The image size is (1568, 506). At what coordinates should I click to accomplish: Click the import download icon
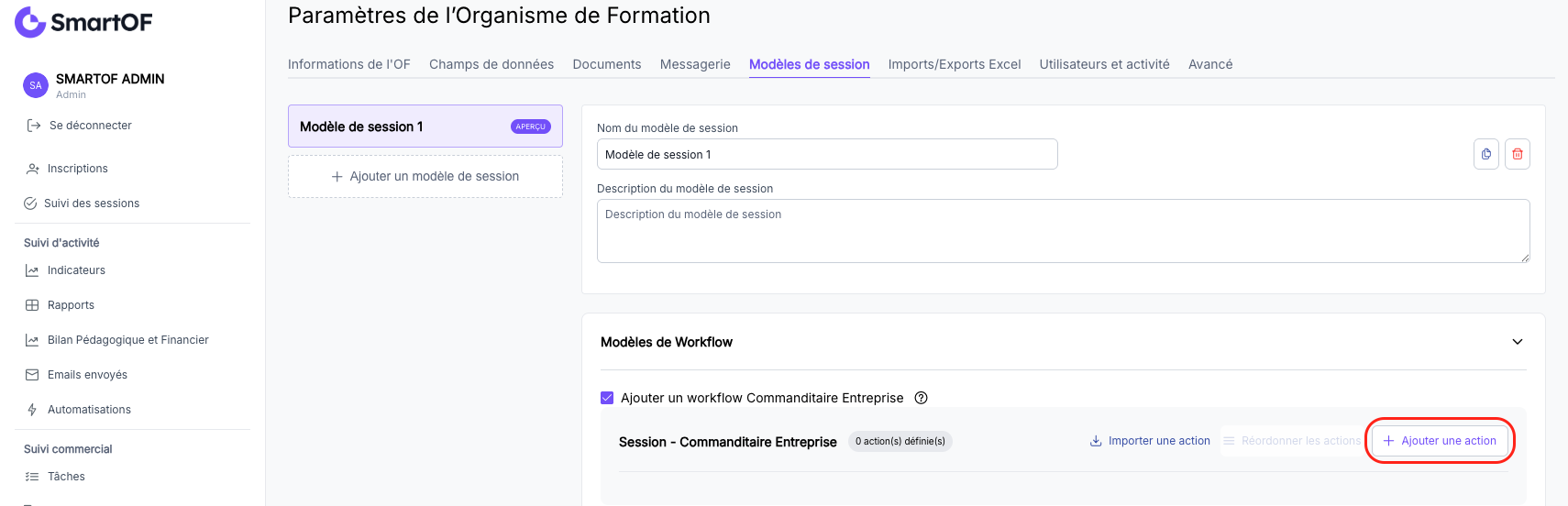[1096, 441]
